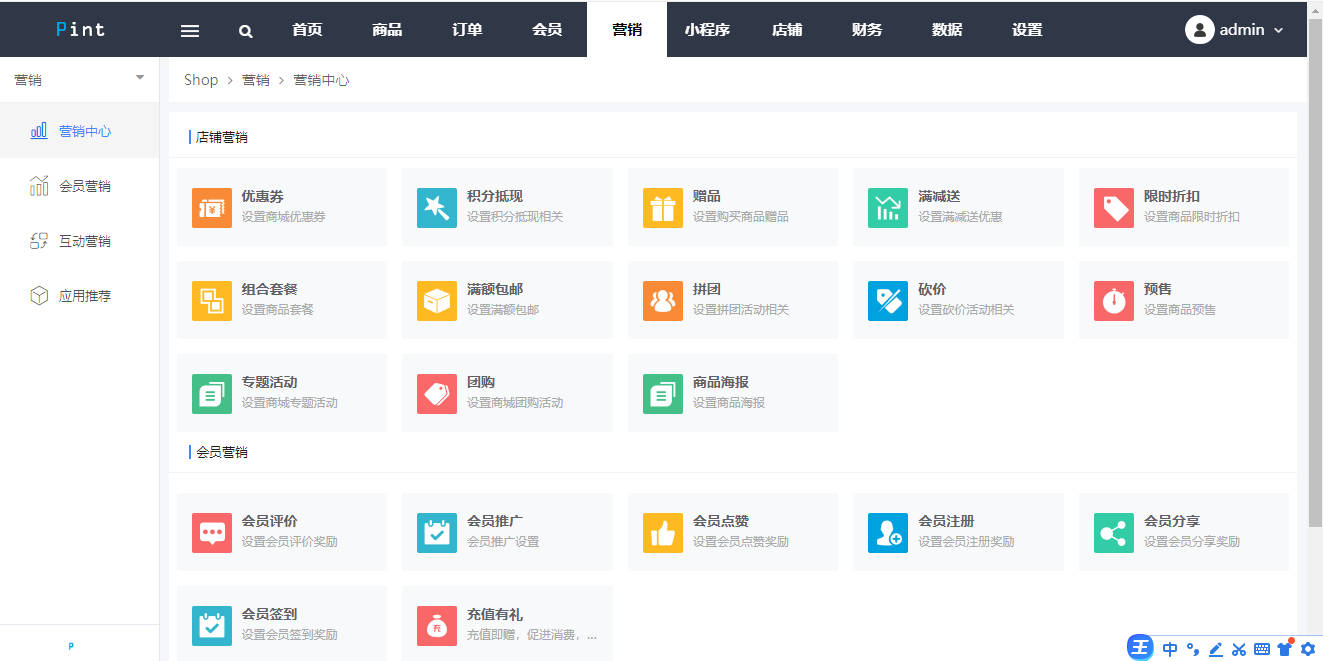
Task: Open the 砍价 icon
Action: point(888,300)
